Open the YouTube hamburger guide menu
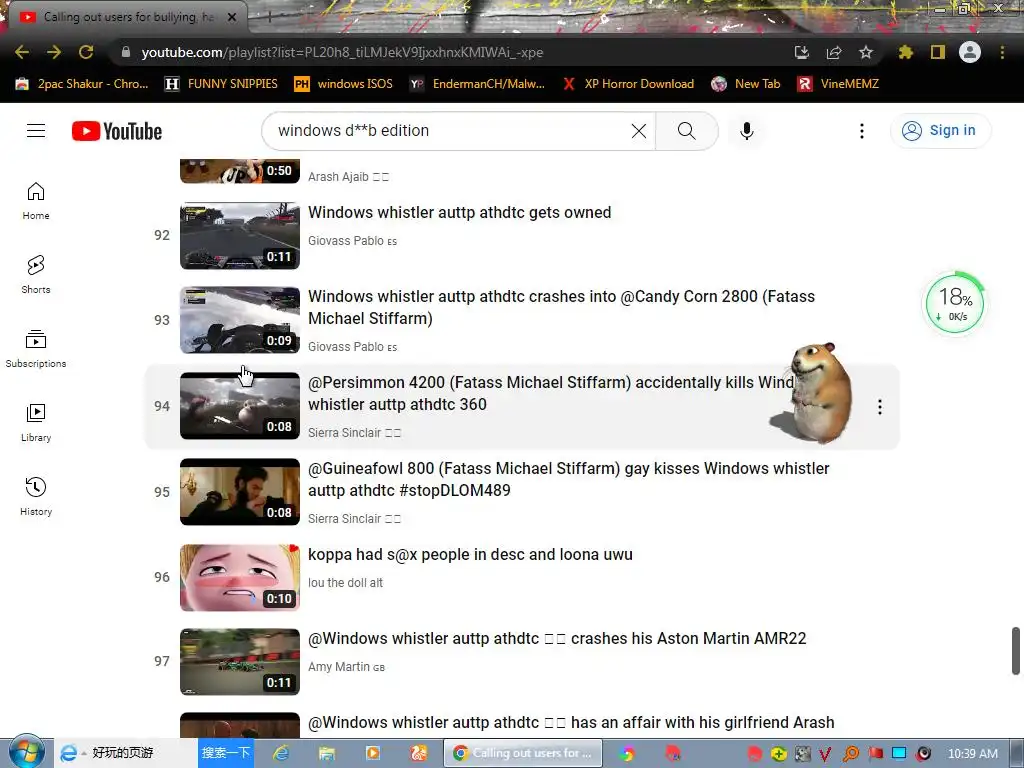The image size is (1024, 768). tap(36, 131)
